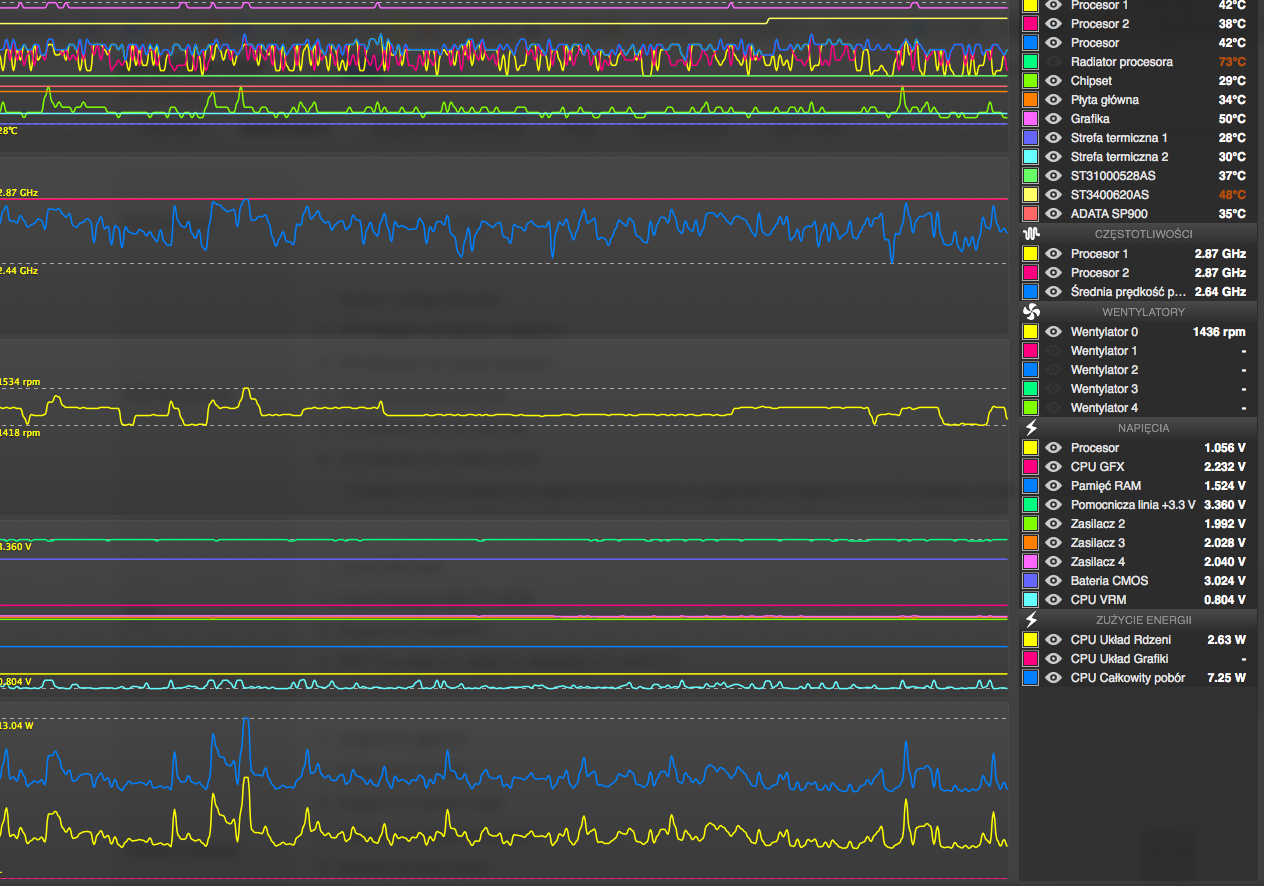Hide the Średnia prędkość frequency graph
The width and height of the screenshot is (1264, 886).
click(1053, 292)
